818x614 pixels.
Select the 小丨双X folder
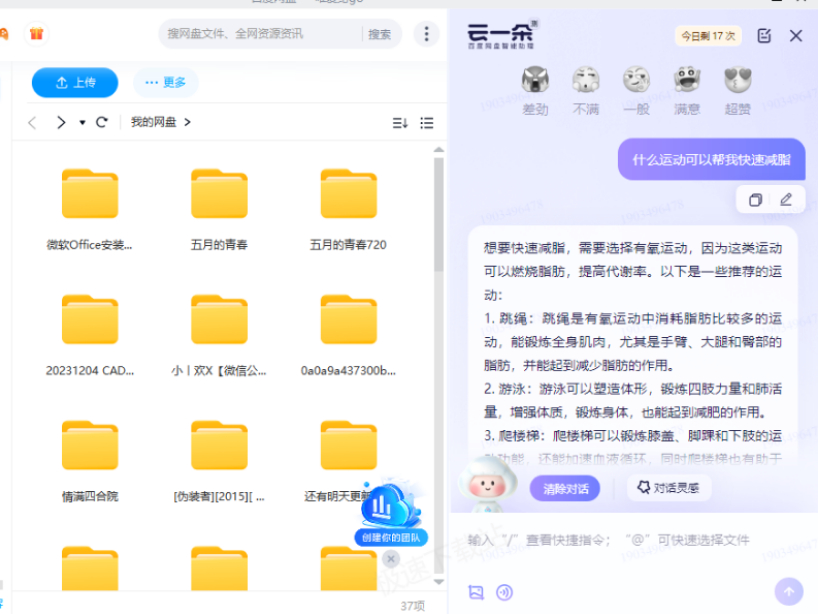point(219,336)
